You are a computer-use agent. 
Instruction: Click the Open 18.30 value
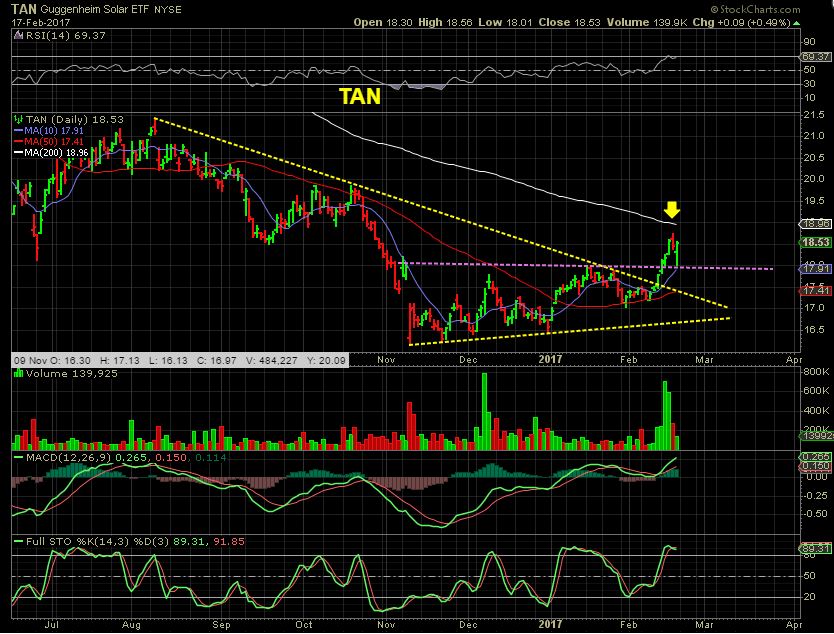click(x=383, y=22)
